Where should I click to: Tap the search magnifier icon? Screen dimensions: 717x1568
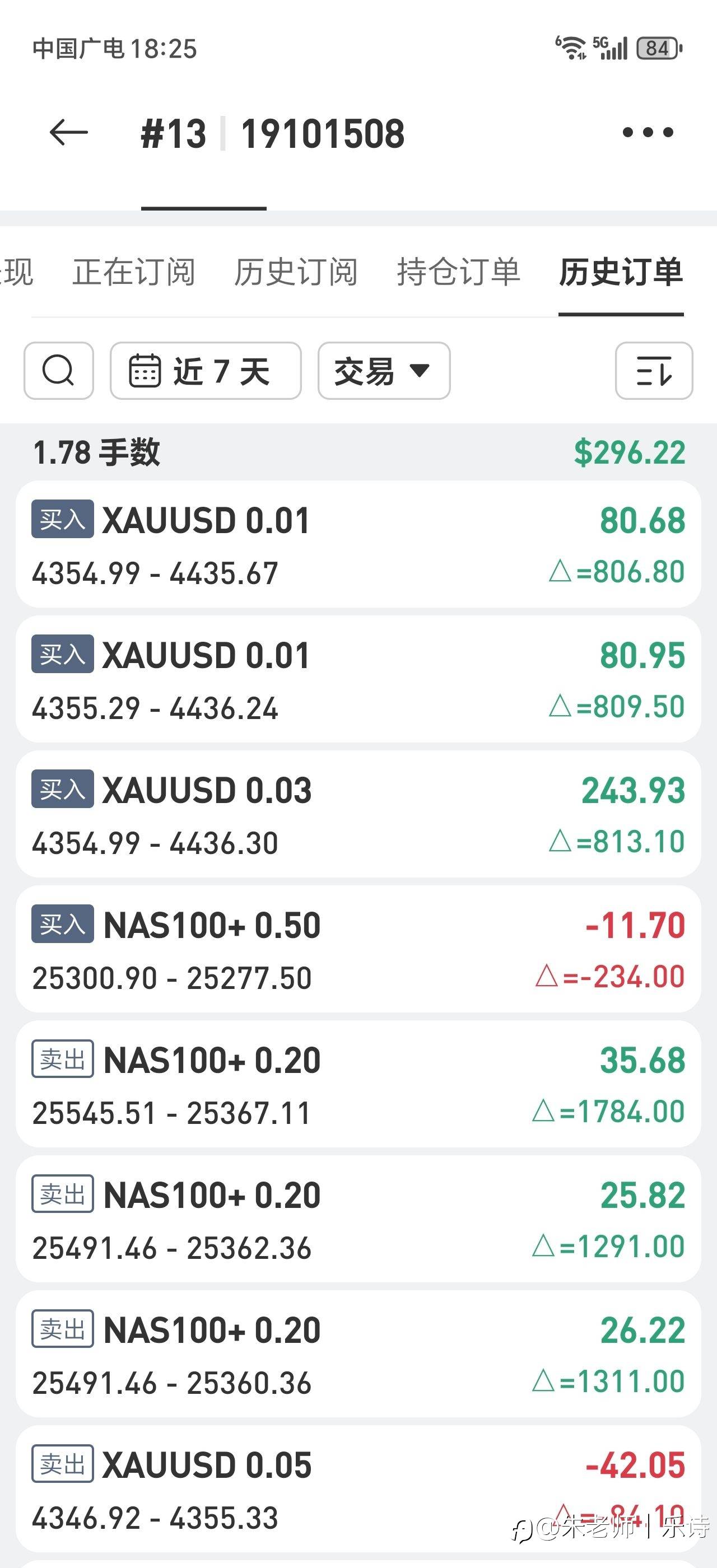[58, 371]
